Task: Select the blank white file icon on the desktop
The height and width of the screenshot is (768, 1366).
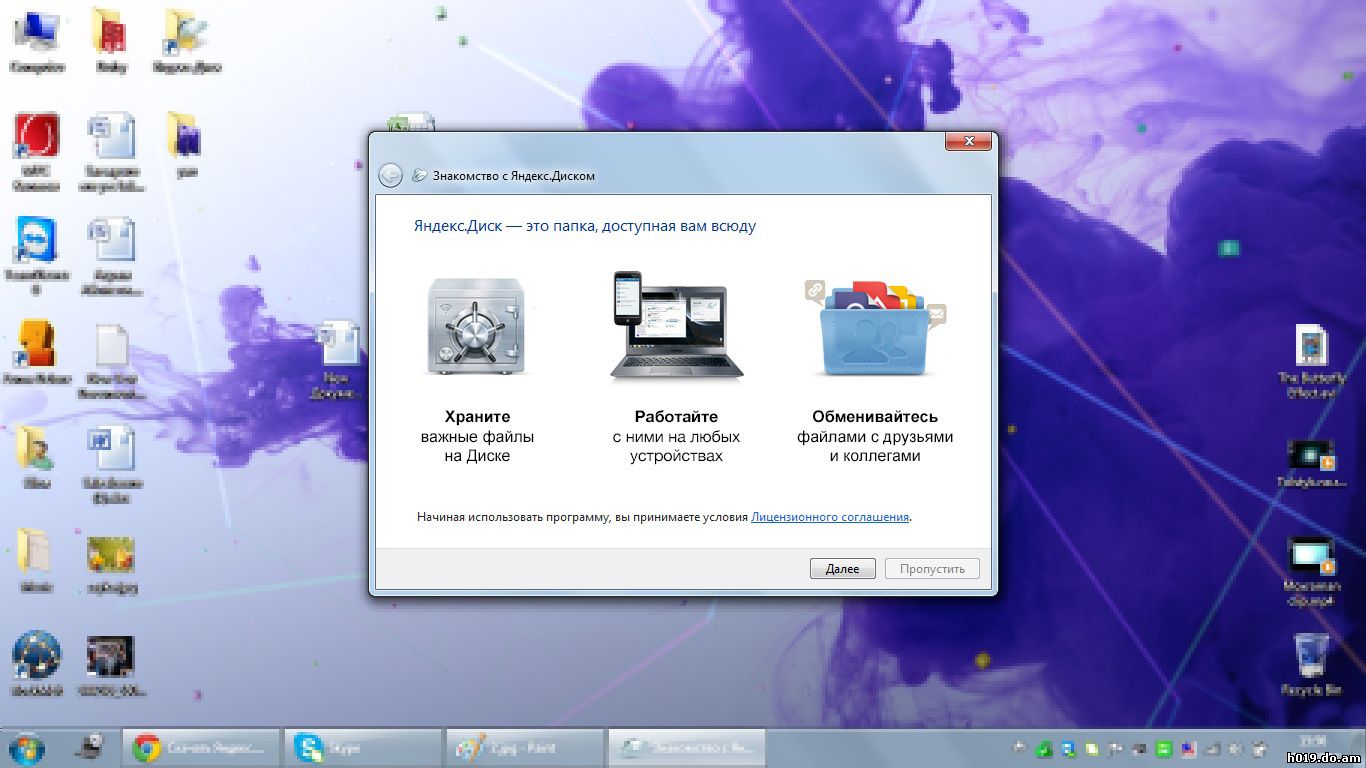Action: [x=112, y=360]
